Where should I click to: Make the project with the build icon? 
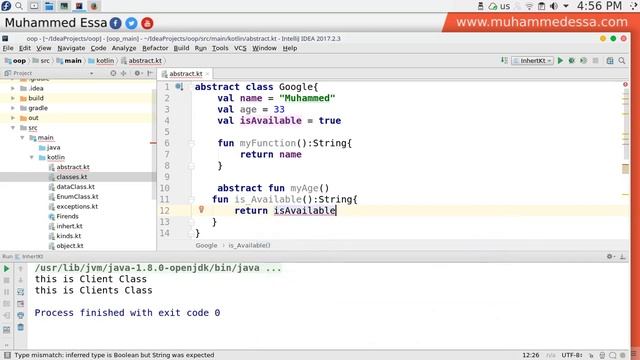[x=504, y=60]
